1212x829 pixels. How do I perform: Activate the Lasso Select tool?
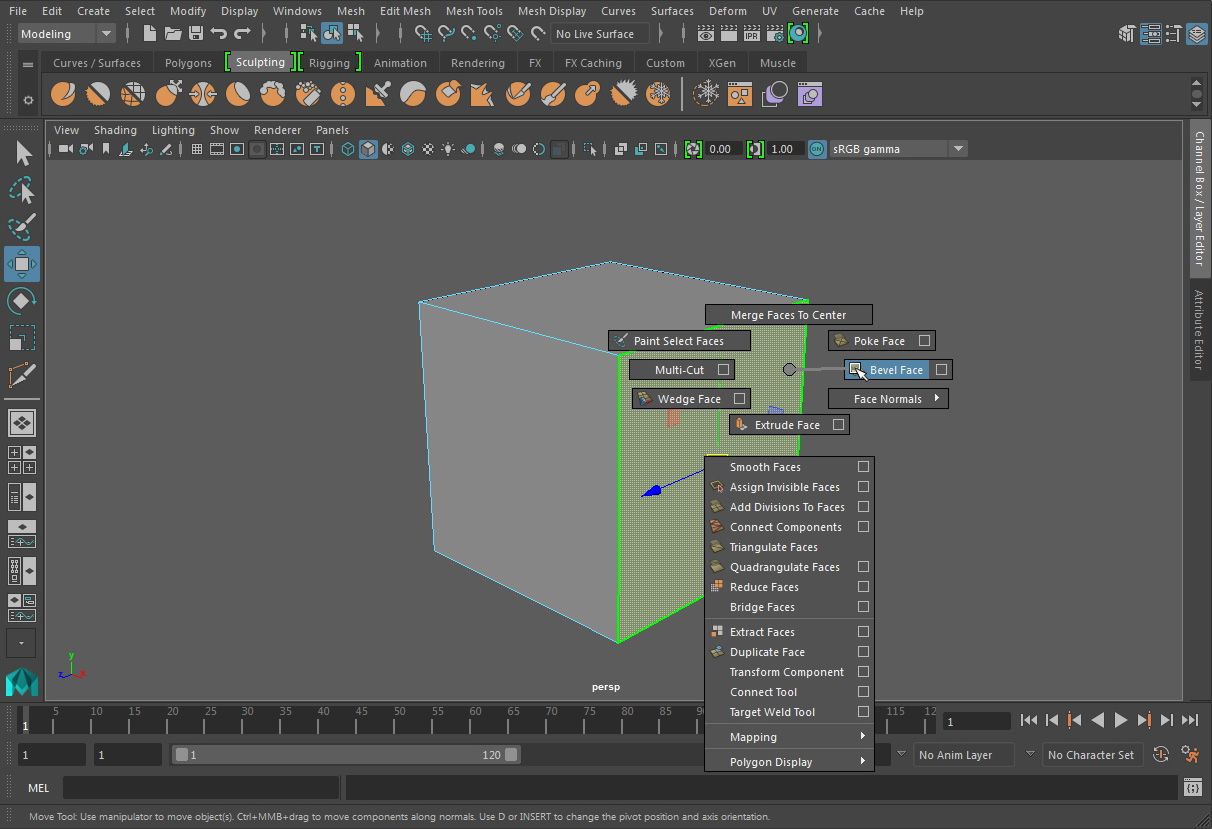(22, 190)
